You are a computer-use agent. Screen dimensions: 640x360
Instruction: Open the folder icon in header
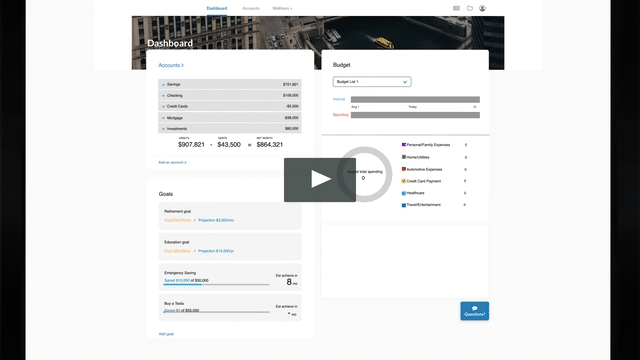click(470, 8)
